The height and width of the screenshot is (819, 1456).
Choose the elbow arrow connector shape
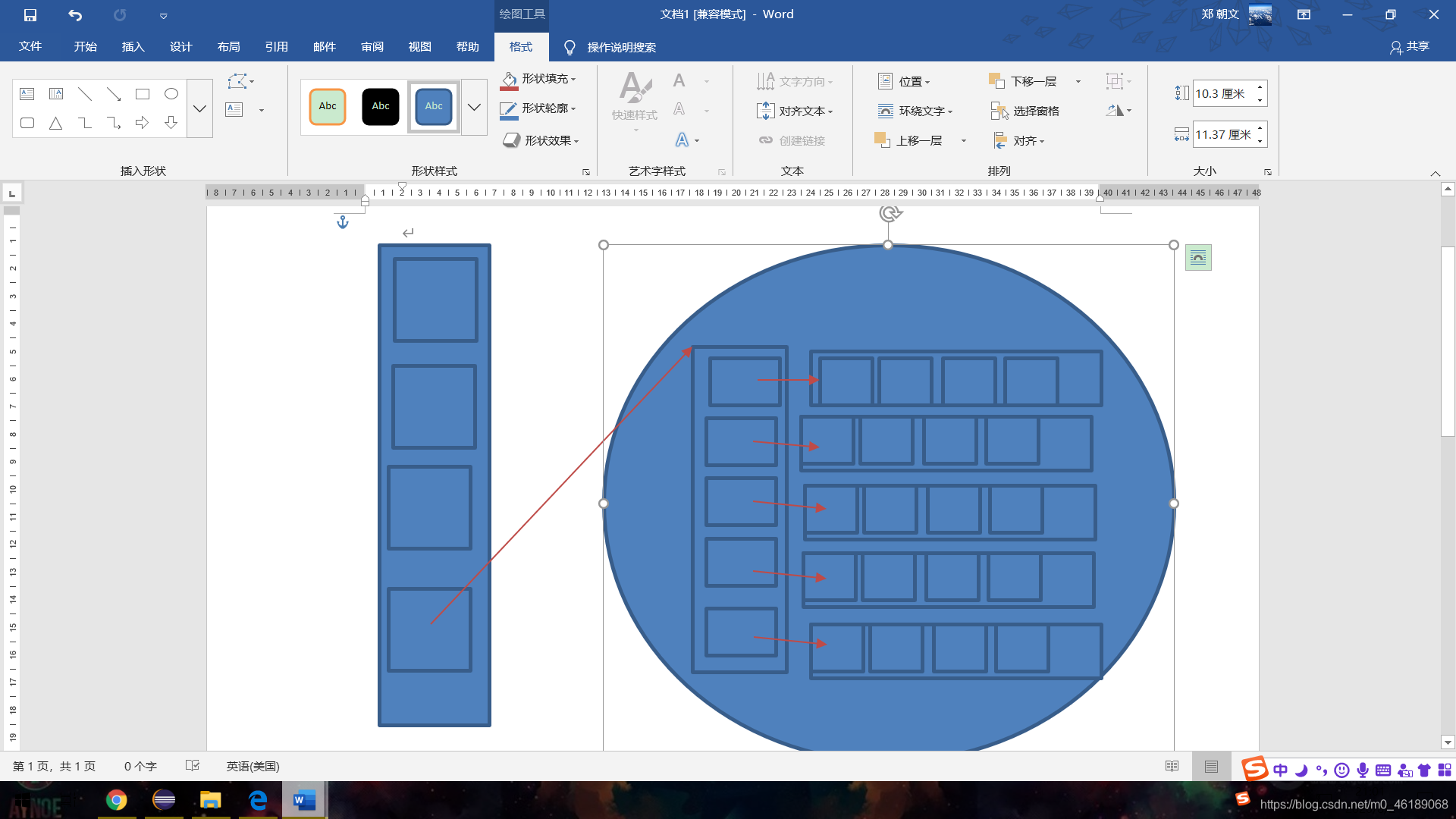pyautogui.click(x=114, y=123)
